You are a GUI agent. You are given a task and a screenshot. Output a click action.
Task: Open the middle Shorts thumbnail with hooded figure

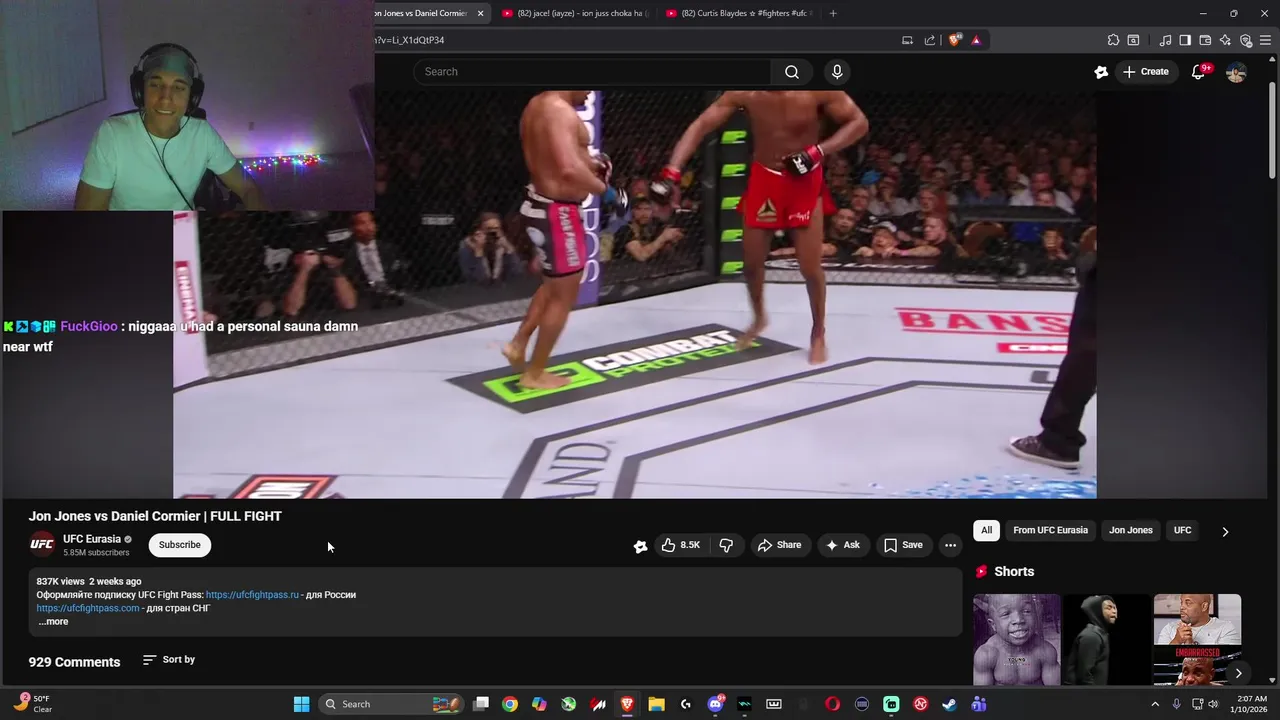click(x=1107, y=640)
